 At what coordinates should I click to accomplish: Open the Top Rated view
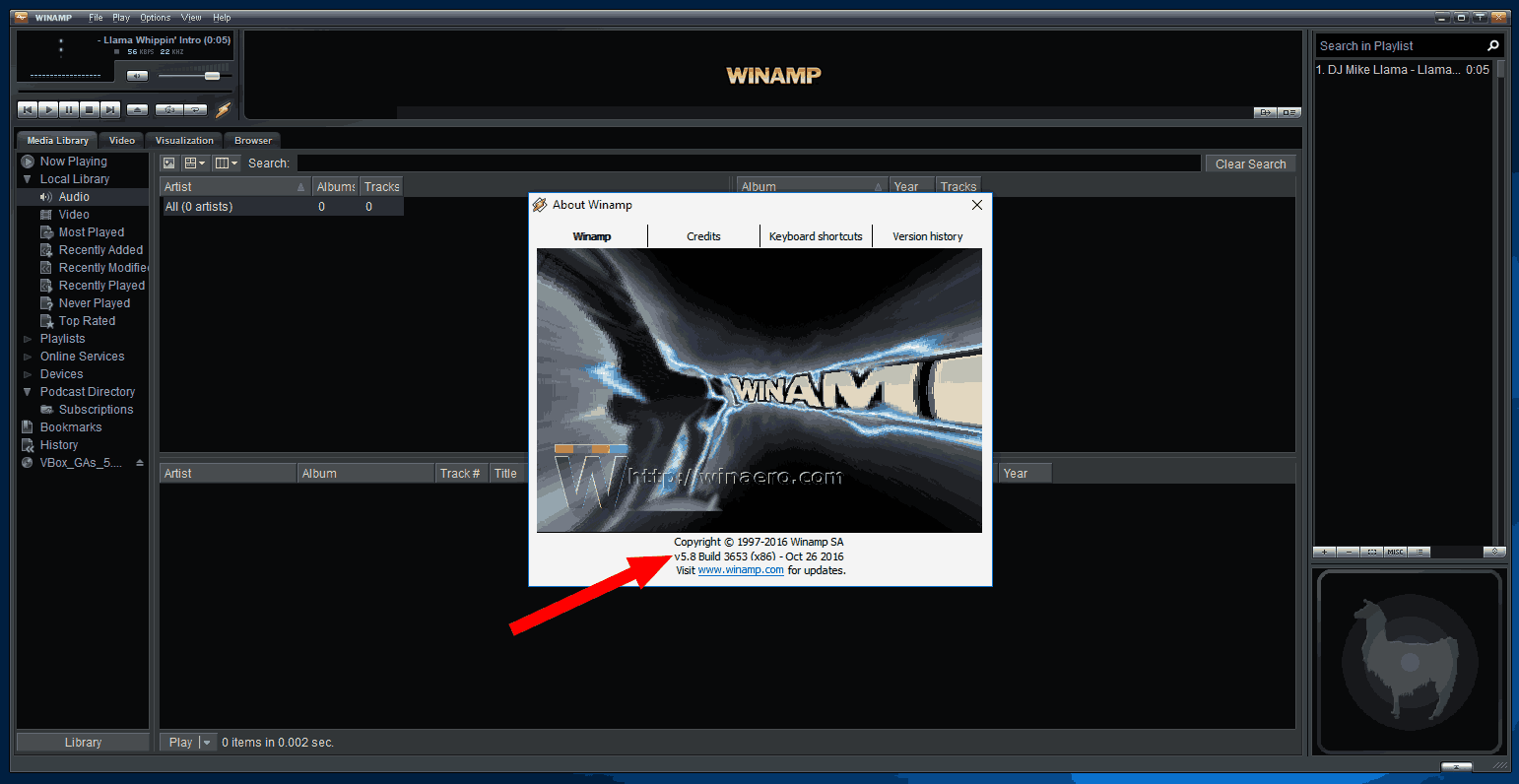(87, 321)
